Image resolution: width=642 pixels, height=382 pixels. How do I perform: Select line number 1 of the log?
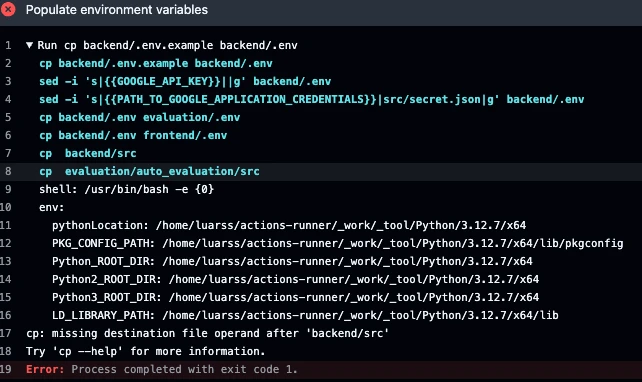(8, 45)
